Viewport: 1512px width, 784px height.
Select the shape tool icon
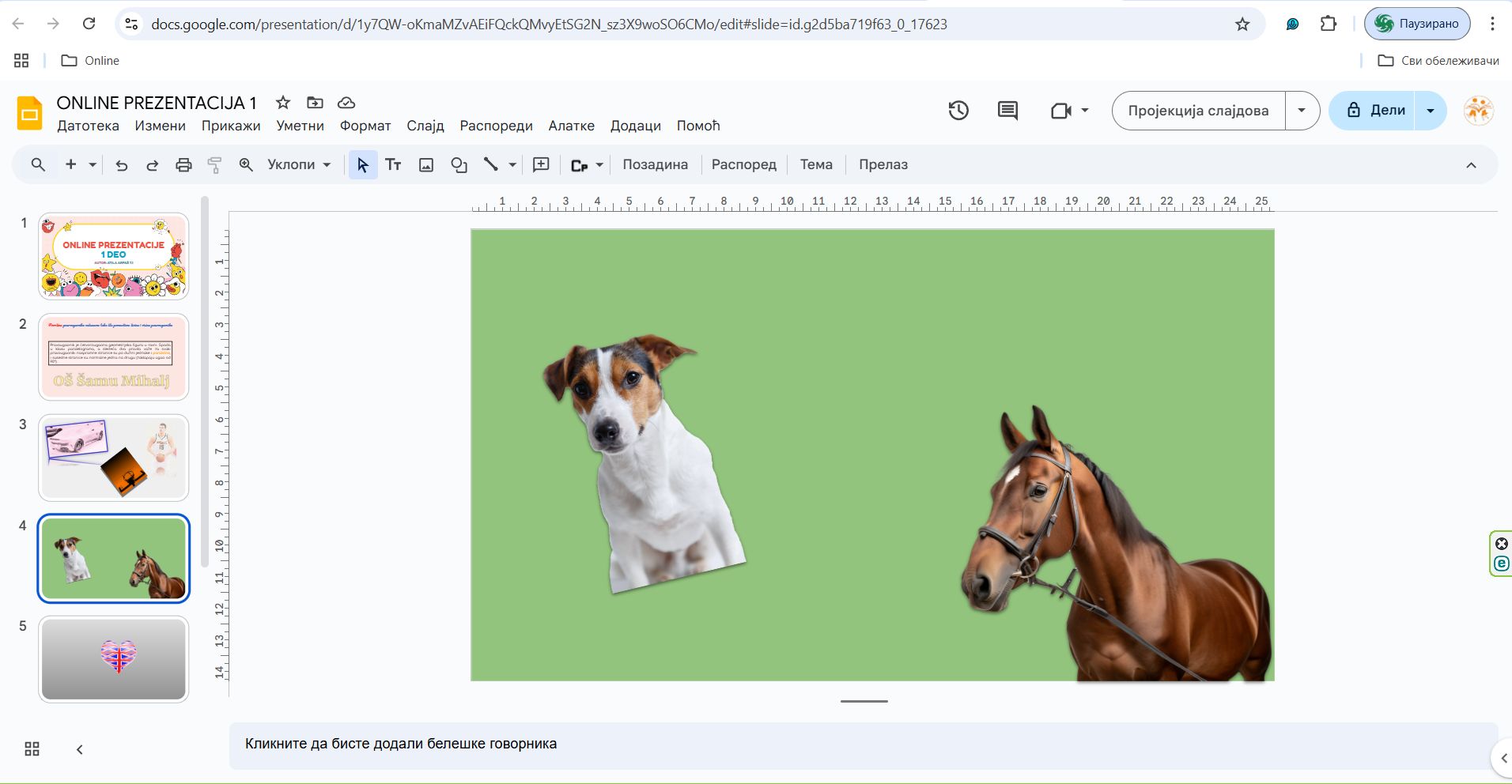click(459, 164)
